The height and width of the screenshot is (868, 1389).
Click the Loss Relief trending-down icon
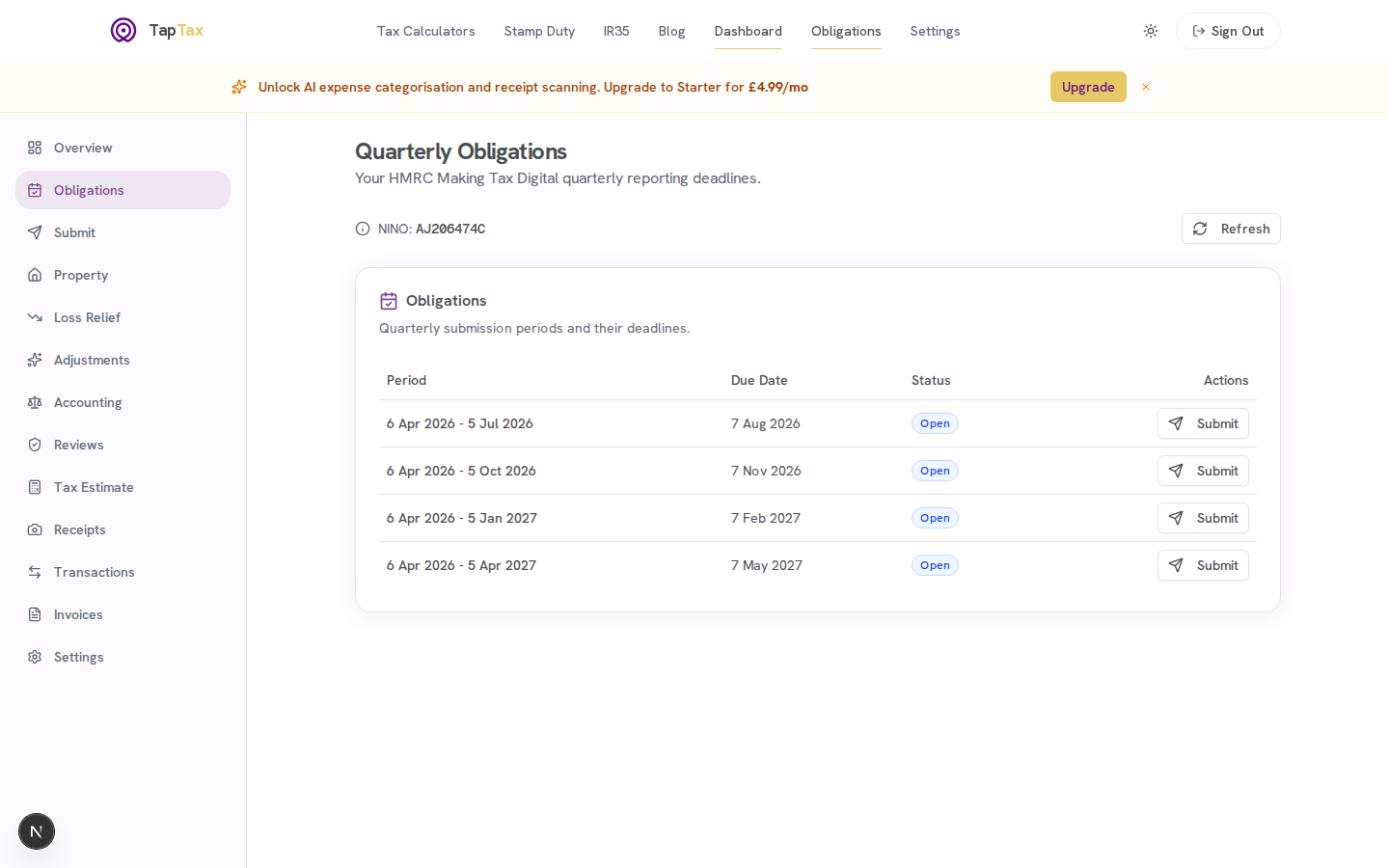click(35, 317)
